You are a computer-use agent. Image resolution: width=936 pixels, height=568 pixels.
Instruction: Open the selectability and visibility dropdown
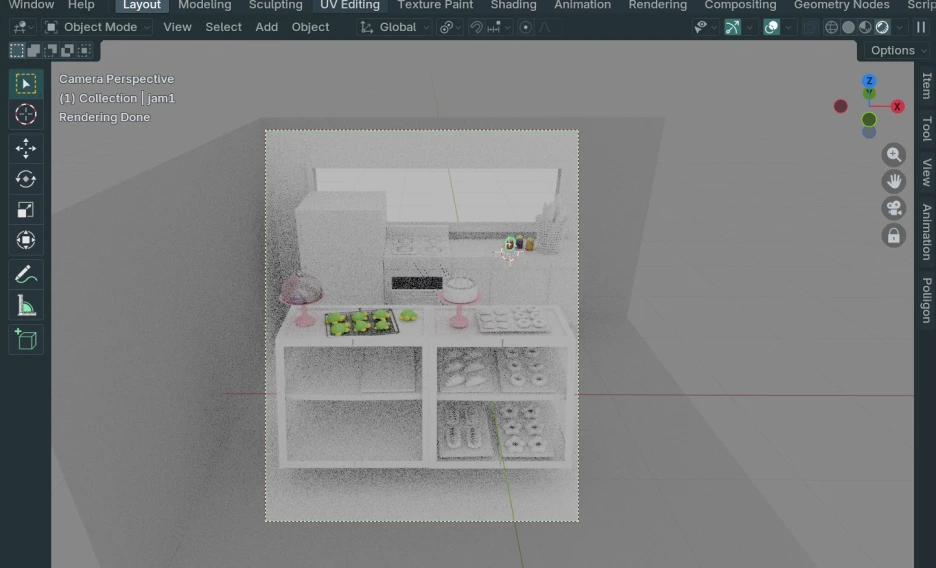pos(705,27)
